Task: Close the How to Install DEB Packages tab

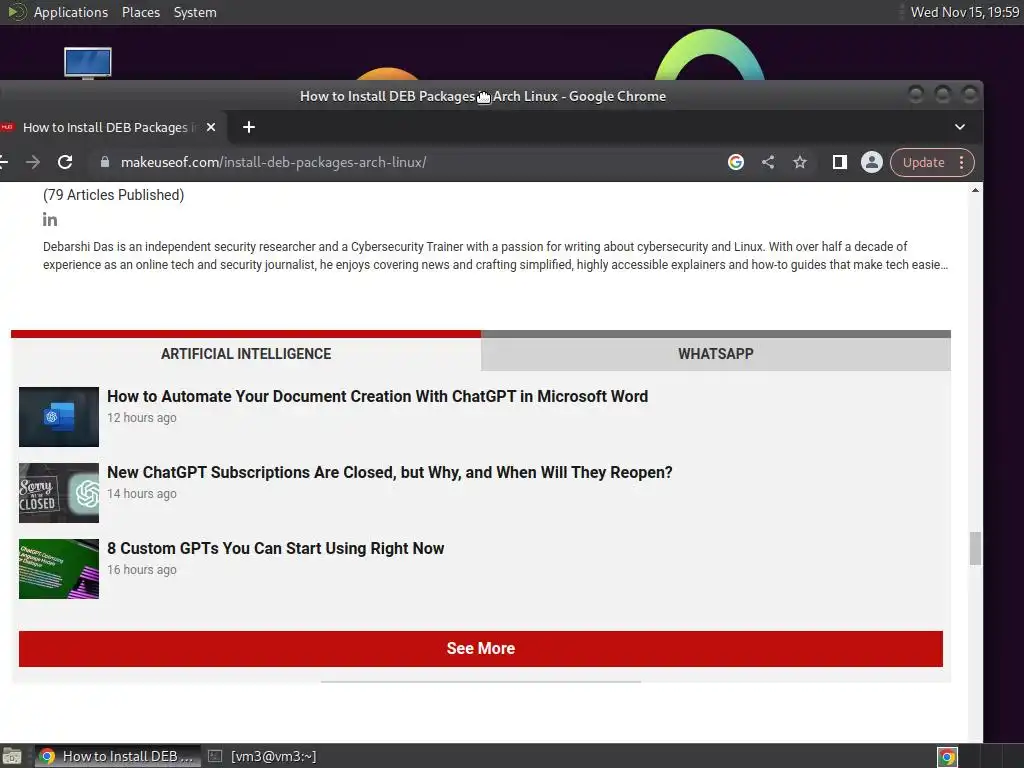Action: coord(211,127)
